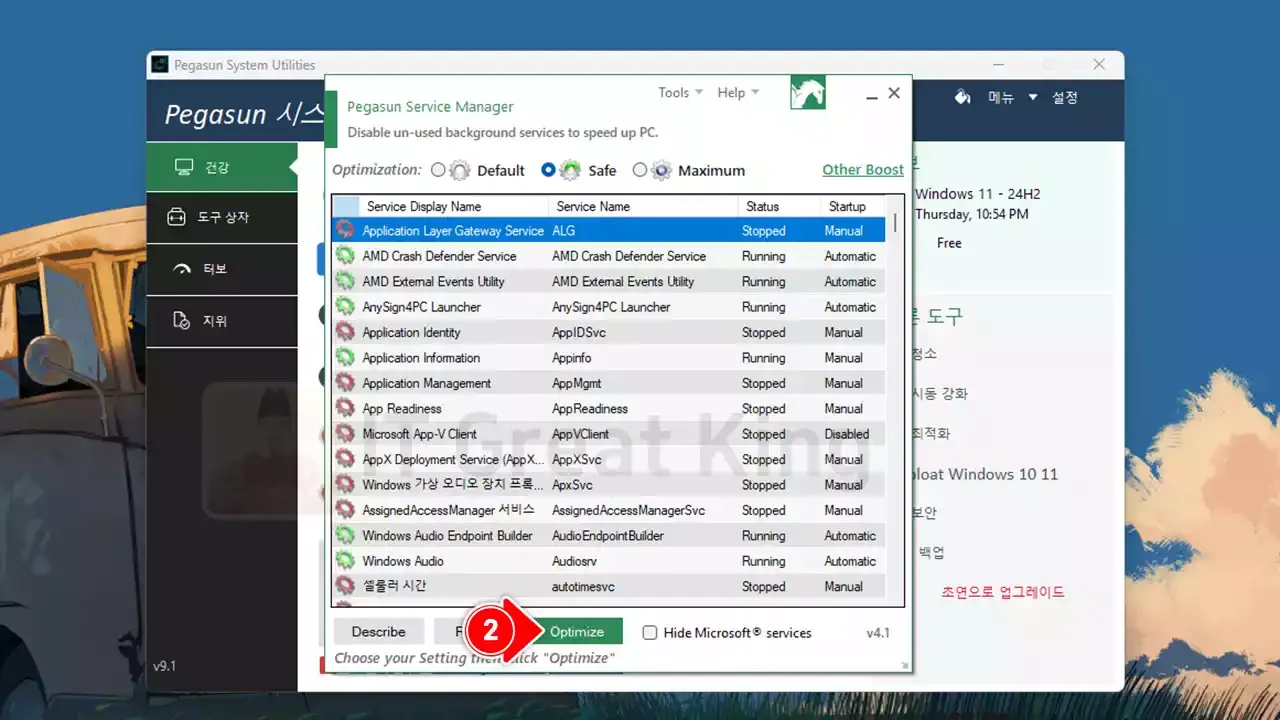Click the paint bucket theme icon
Image resolution: width=1280 pixels, height=720 pixels.
click(x=962, y=97)
